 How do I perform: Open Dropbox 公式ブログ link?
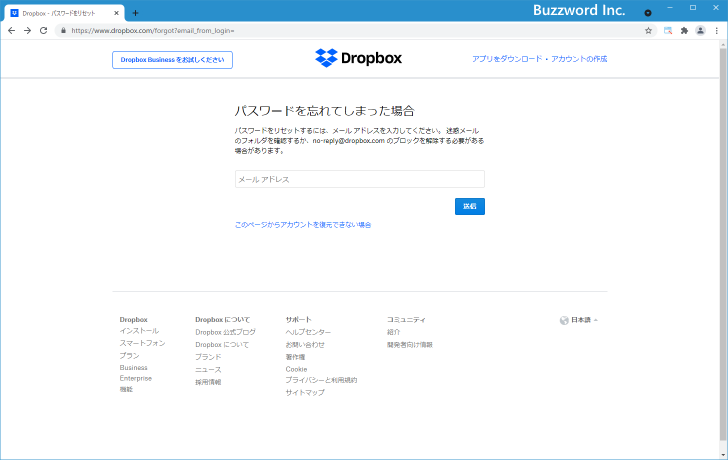pos(225,332)
